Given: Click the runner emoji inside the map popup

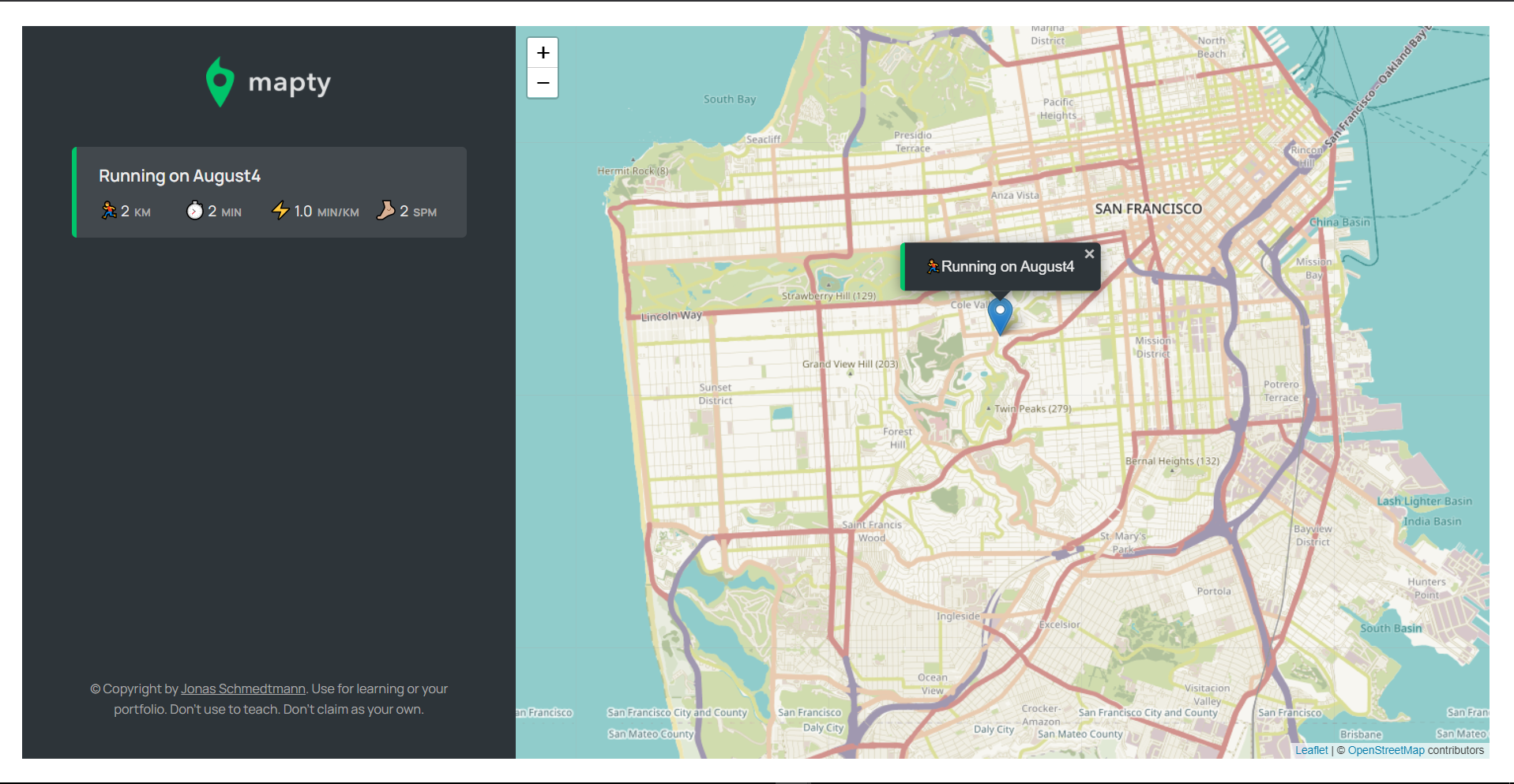Looking at the screenshot, I should pyautogui.click(x=933, y=266).
